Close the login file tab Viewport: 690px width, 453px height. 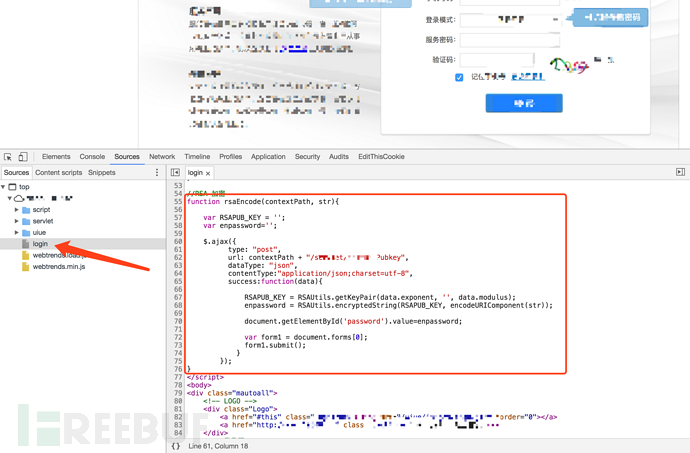208,173
